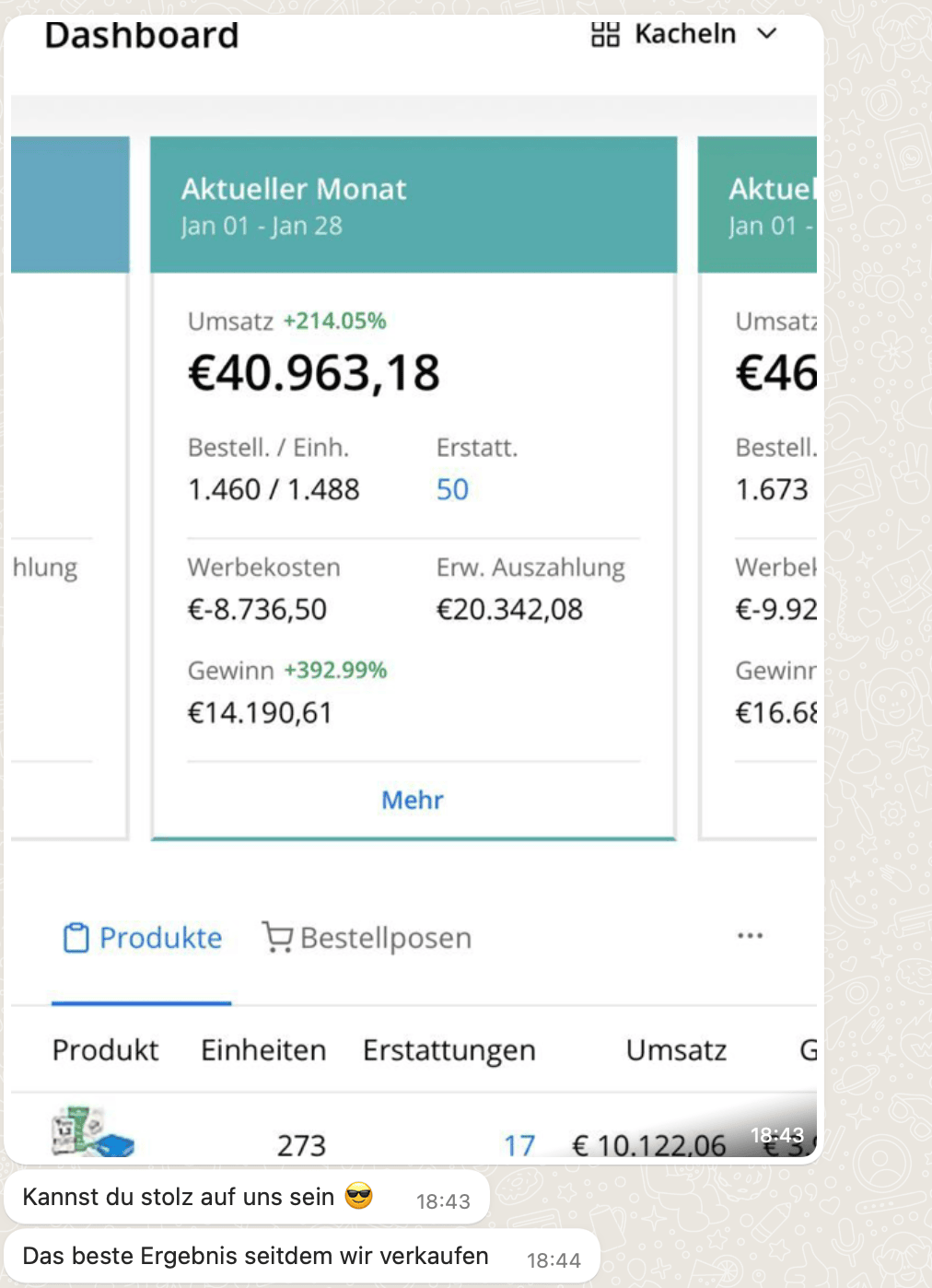
Task: Click the Kacheln grid tiles icon
Action: [x=605, y=35]
